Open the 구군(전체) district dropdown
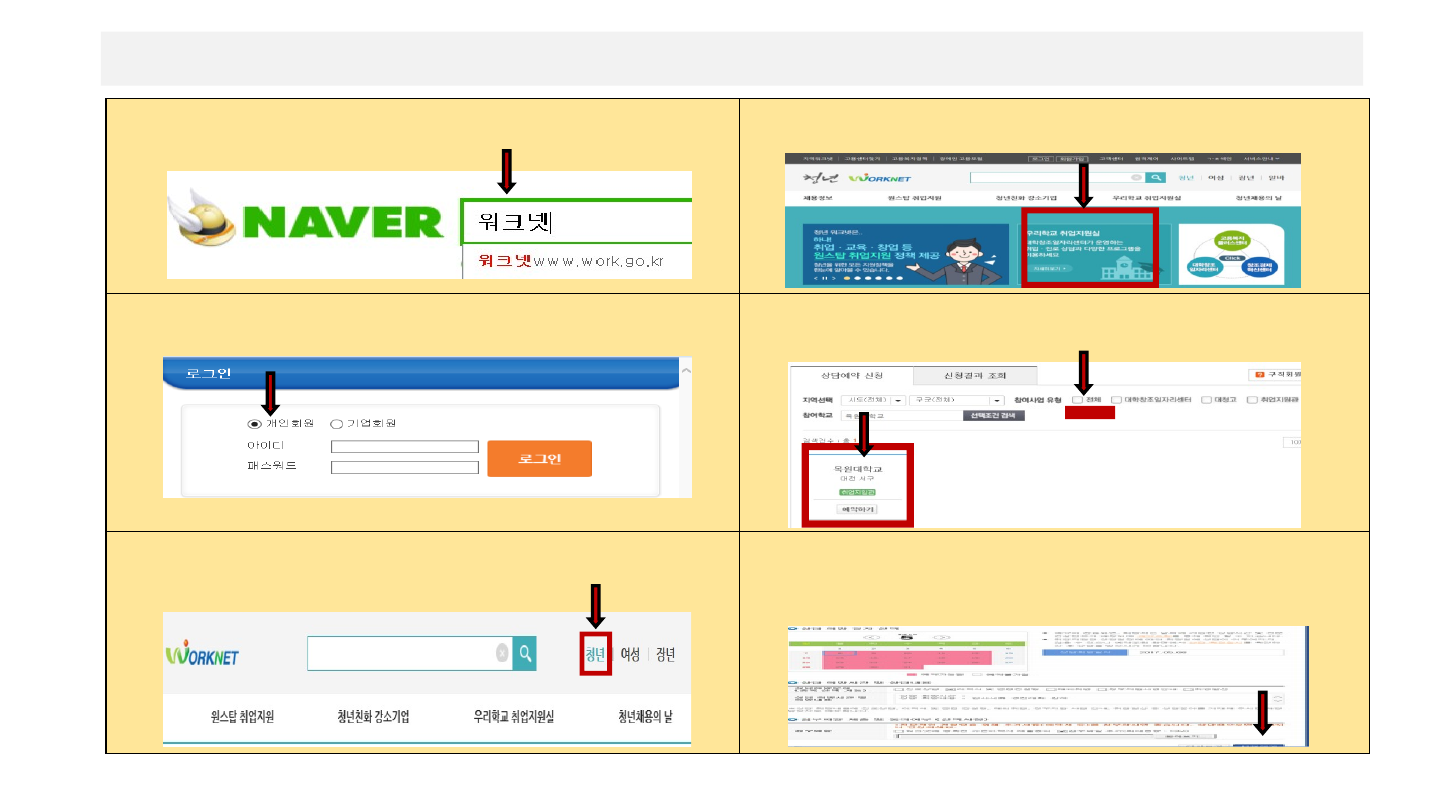1440x810 pixels. (955, 400)
